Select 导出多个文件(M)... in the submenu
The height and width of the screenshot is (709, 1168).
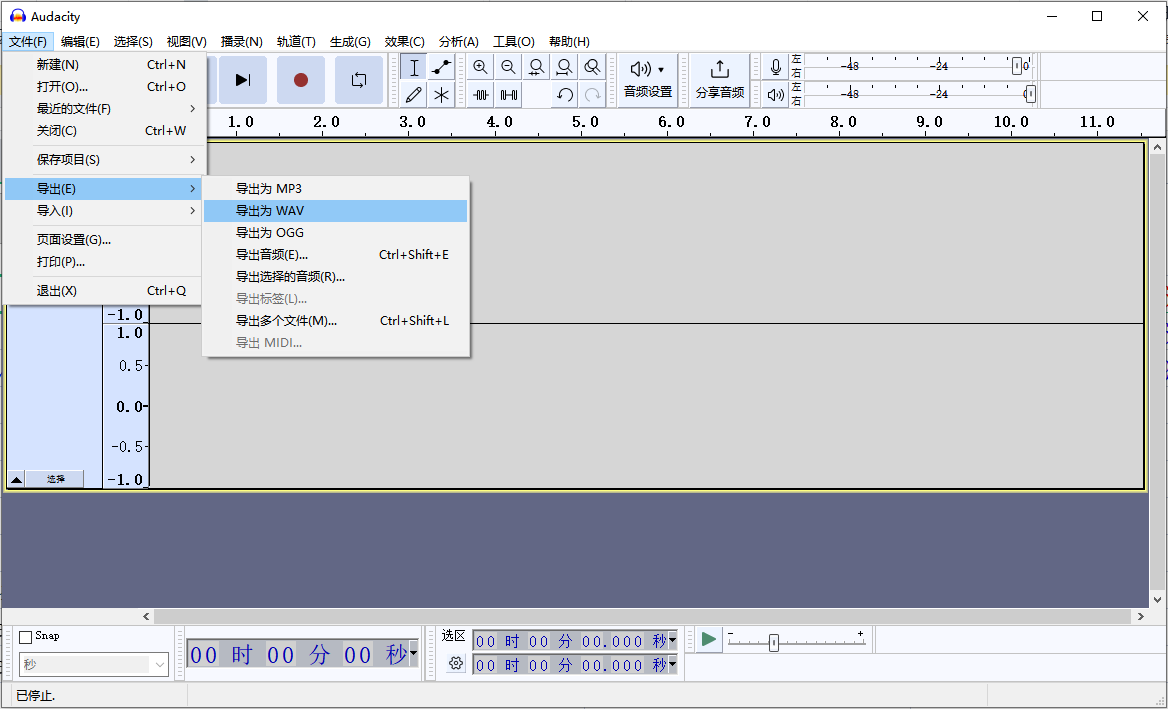(x=336, y=320)
